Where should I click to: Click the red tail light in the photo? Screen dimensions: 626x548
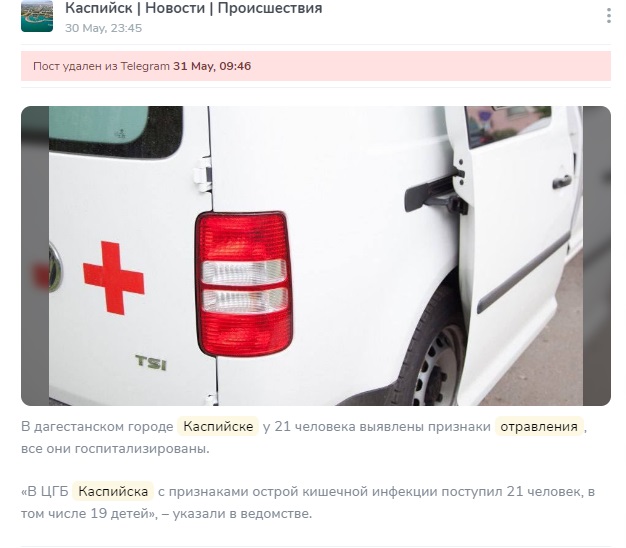click(244, 284)
